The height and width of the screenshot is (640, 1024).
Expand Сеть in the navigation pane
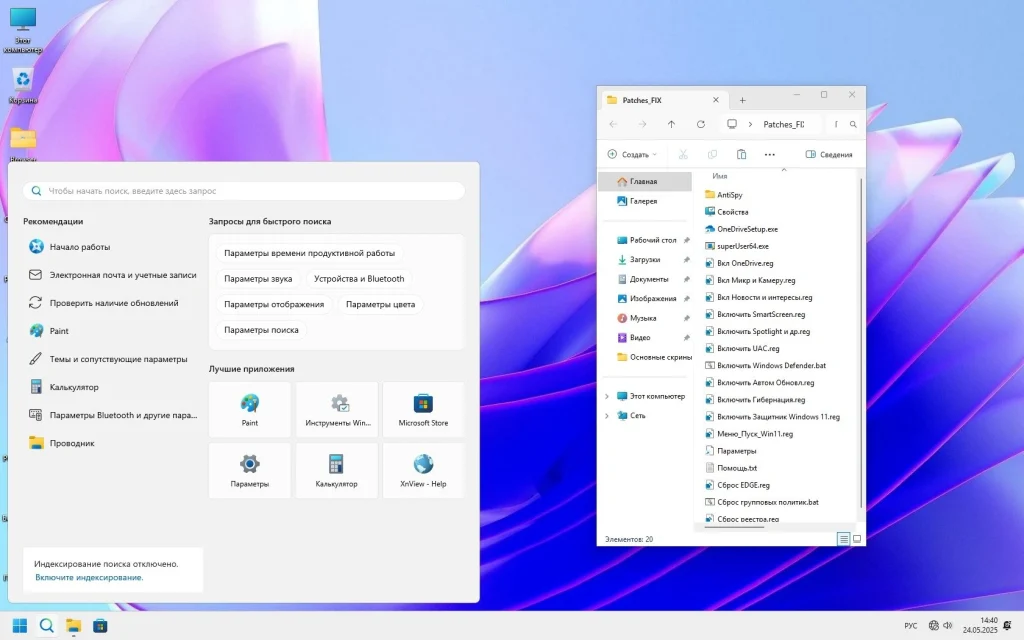pyautogui.click(x=605, y=416)
